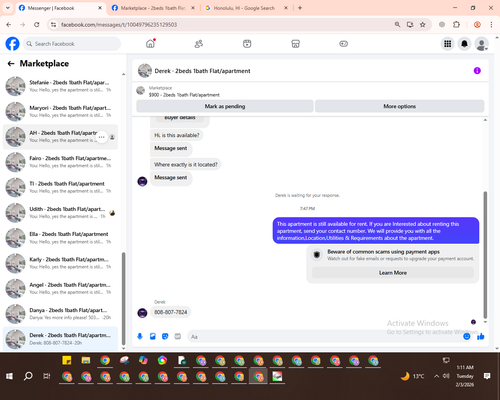Open the Friends icon in top navigation

tap(199, 44)
